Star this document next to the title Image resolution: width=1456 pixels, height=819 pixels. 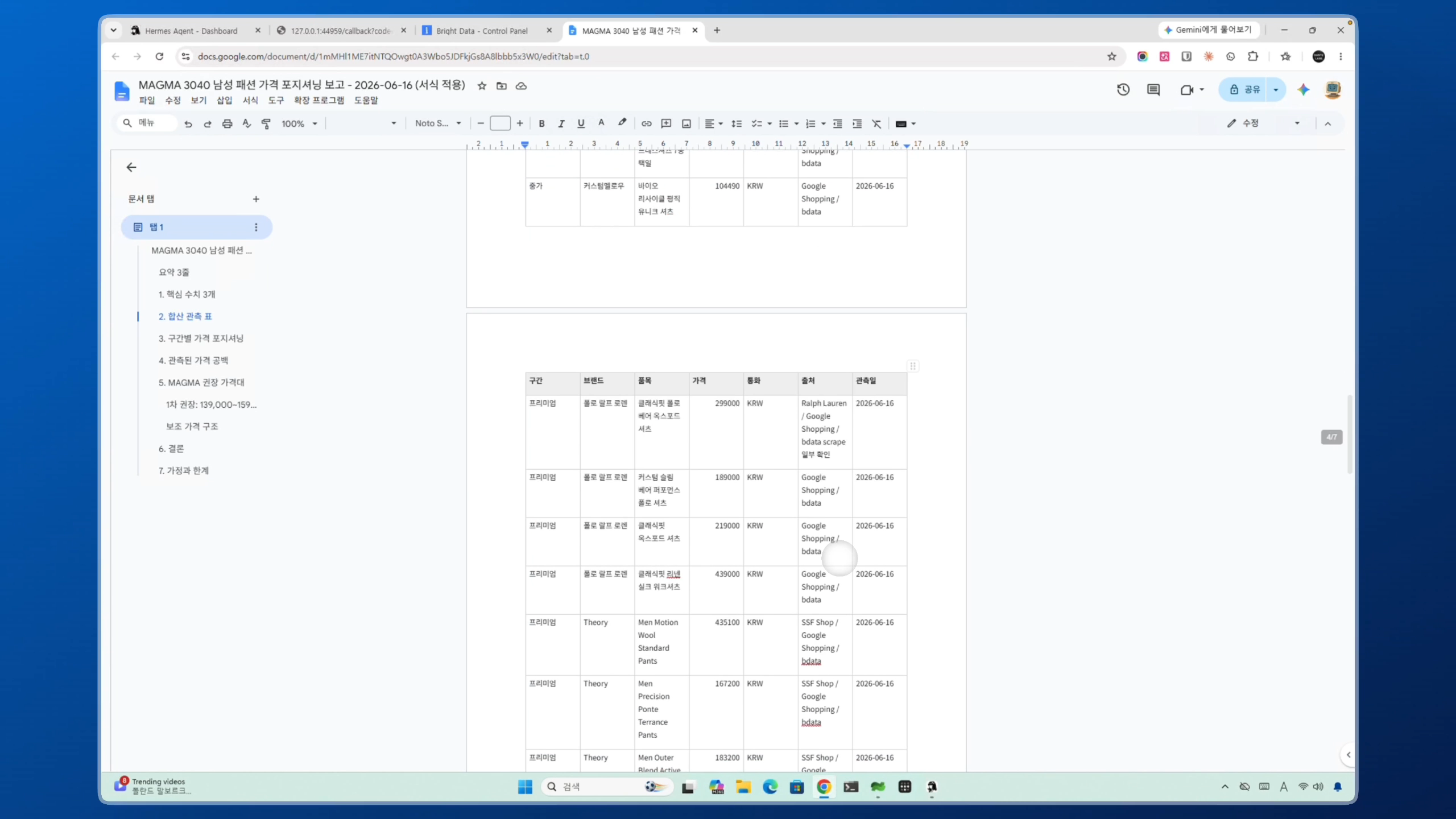pos(482,86)
